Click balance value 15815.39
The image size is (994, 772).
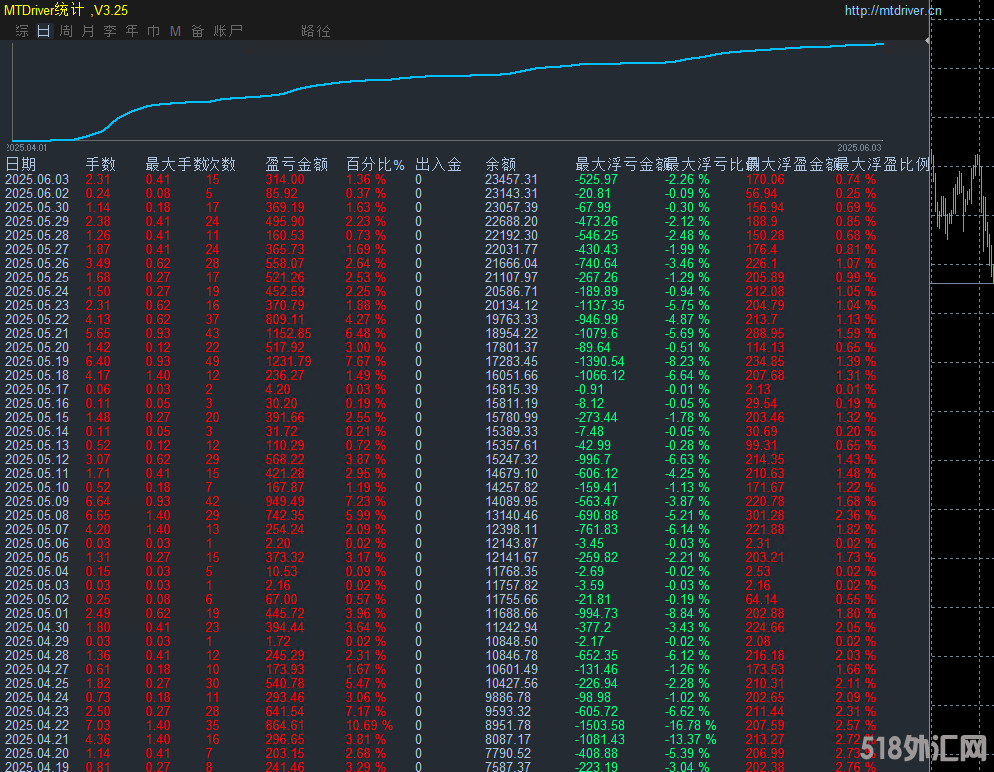point(511,389)
